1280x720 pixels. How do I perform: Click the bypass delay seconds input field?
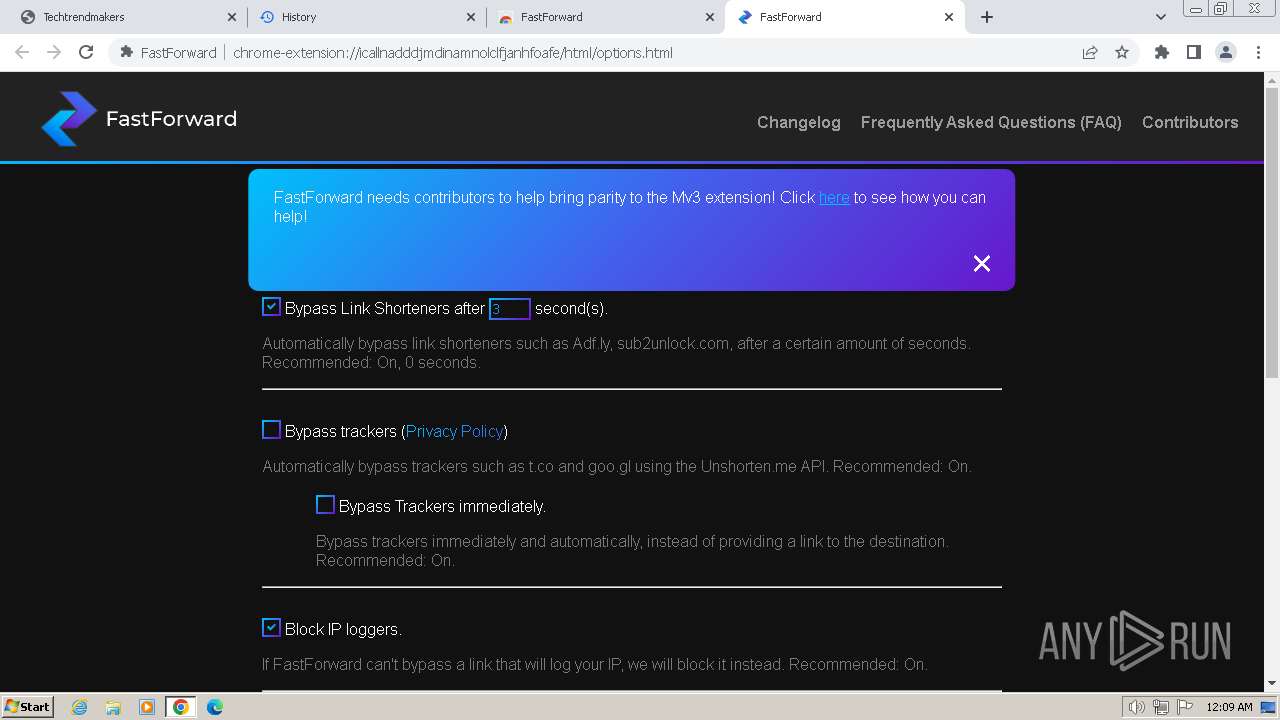pyautogui.click(x=510, y=309)
